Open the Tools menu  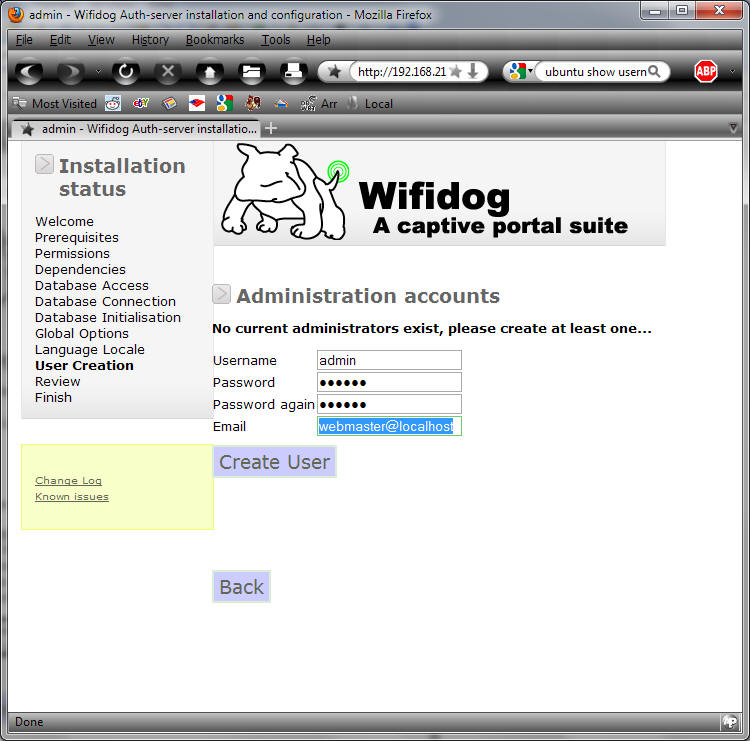pyautogui.click(x=276, y=40)
